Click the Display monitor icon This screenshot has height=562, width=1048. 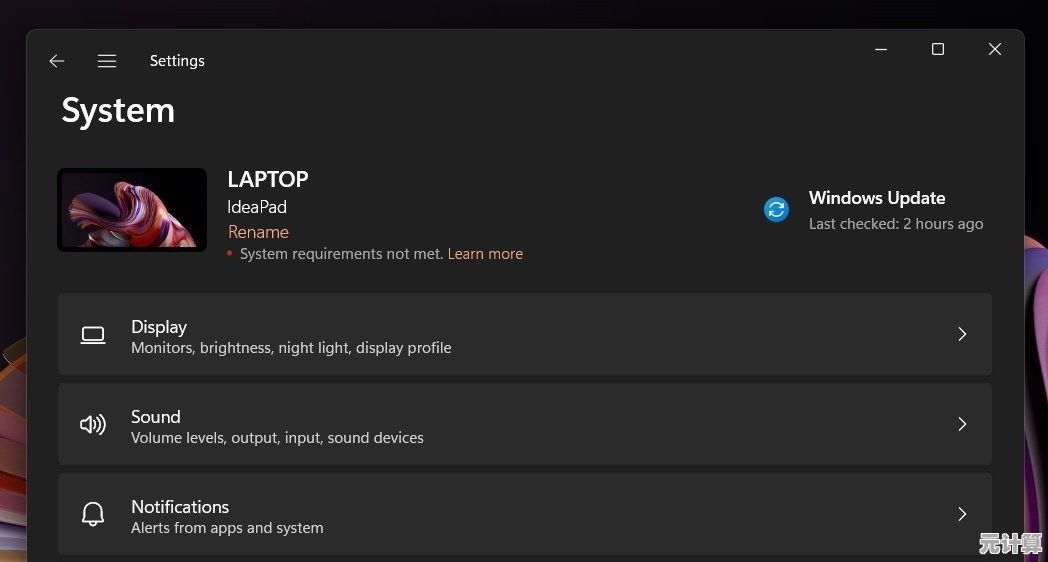tap(93, 335)
